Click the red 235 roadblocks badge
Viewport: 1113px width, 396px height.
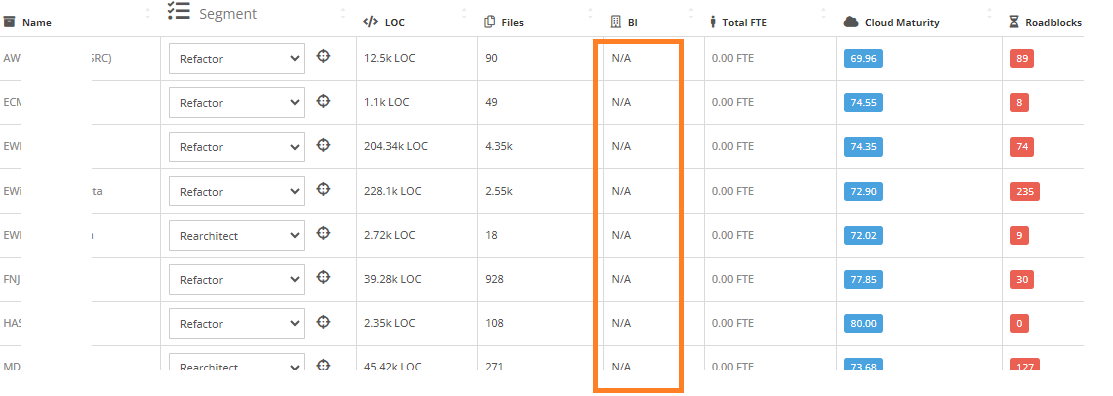click(1024, 191)
